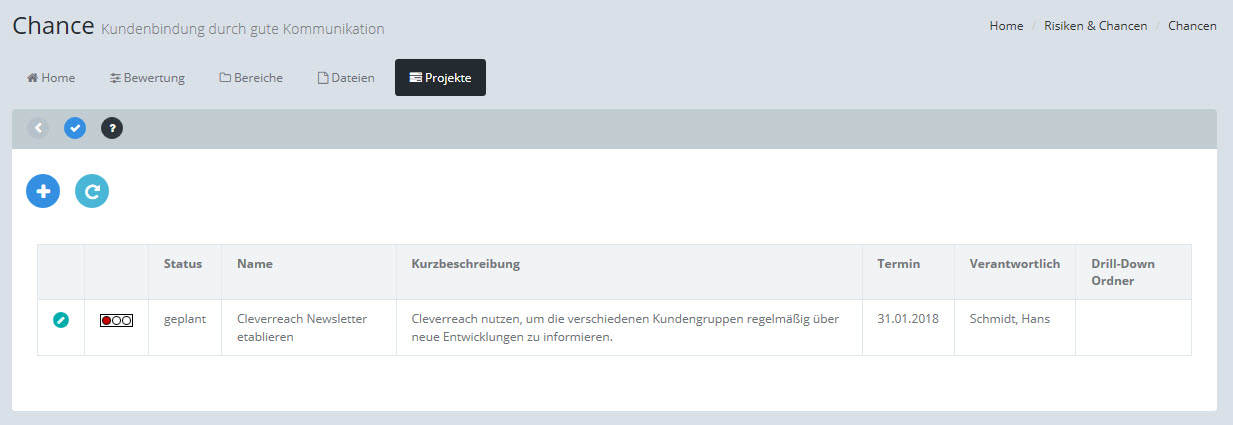Image resolution: width=1233 pixels, height=425 pixels.
Task: Switch to the Bewertung tab
Action: pos(147,78)
